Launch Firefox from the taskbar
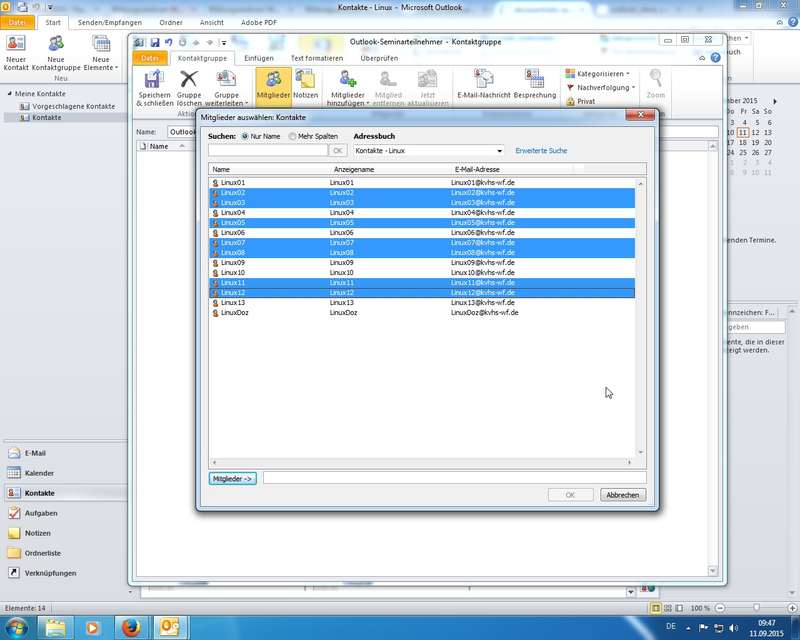The height and width of the screenshot is (640, 800). tap(130, 627)
